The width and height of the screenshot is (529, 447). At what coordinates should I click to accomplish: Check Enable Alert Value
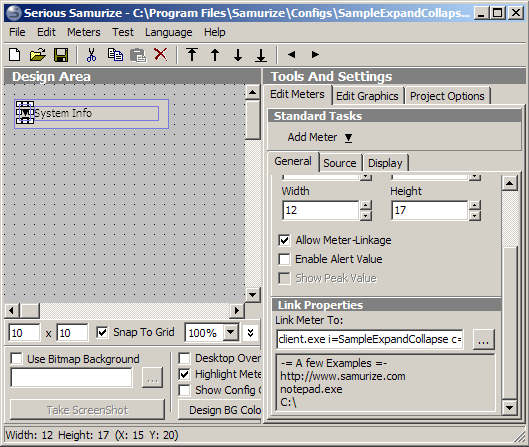(284, 259)
